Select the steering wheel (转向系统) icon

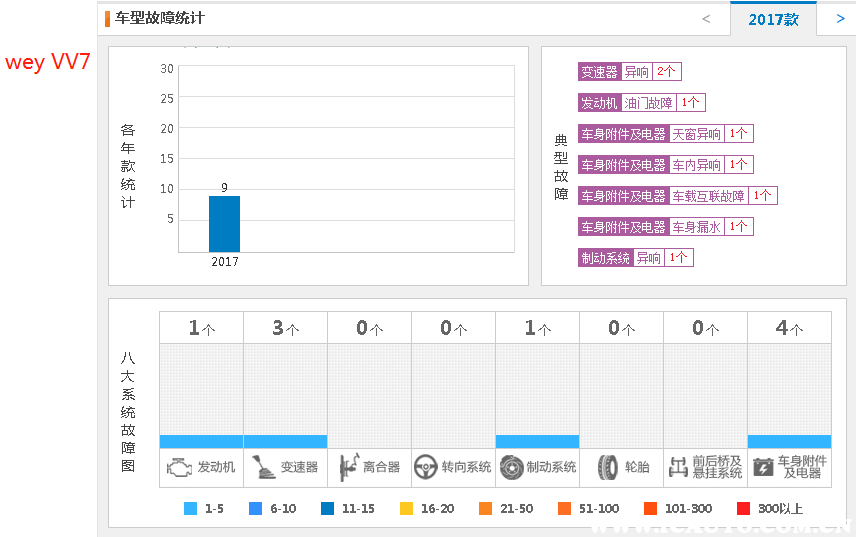click(x=426, y=467)
